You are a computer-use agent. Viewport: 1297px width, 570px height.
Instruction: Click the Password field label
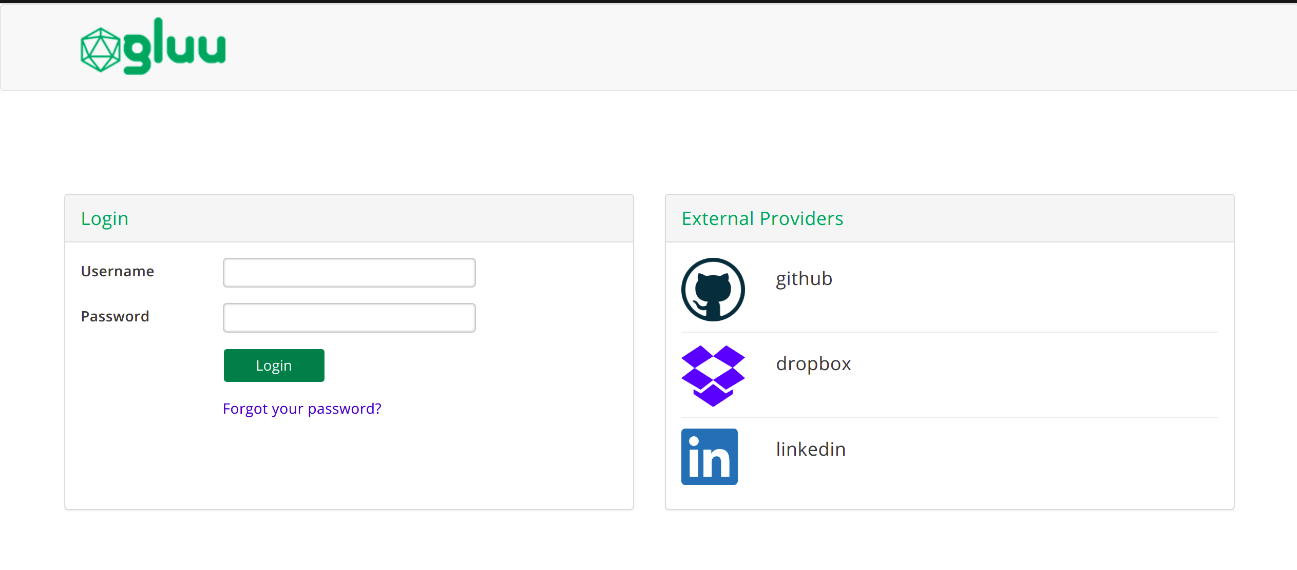point(115,316)
